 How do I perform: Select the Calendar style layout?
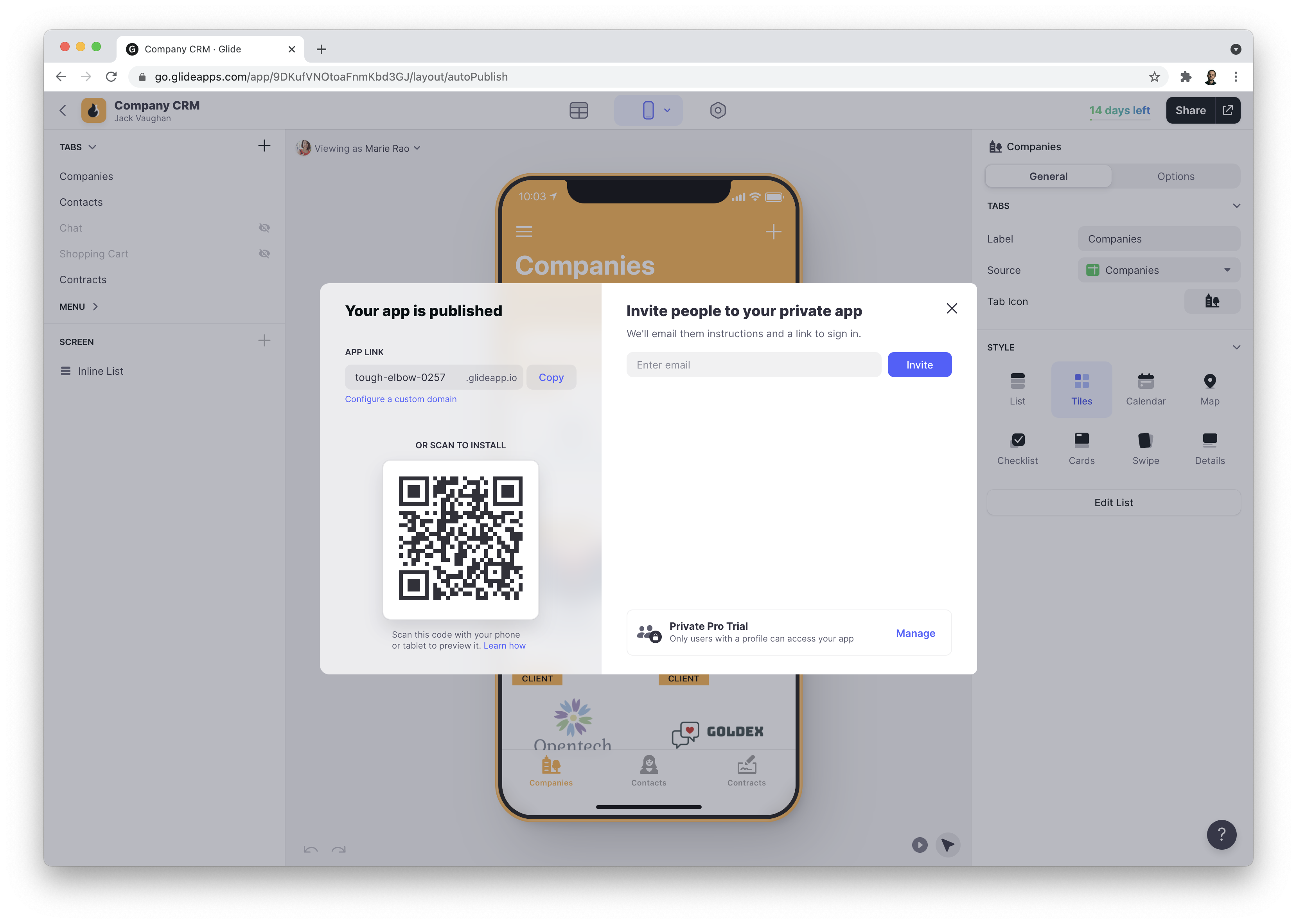point(1145,389)
